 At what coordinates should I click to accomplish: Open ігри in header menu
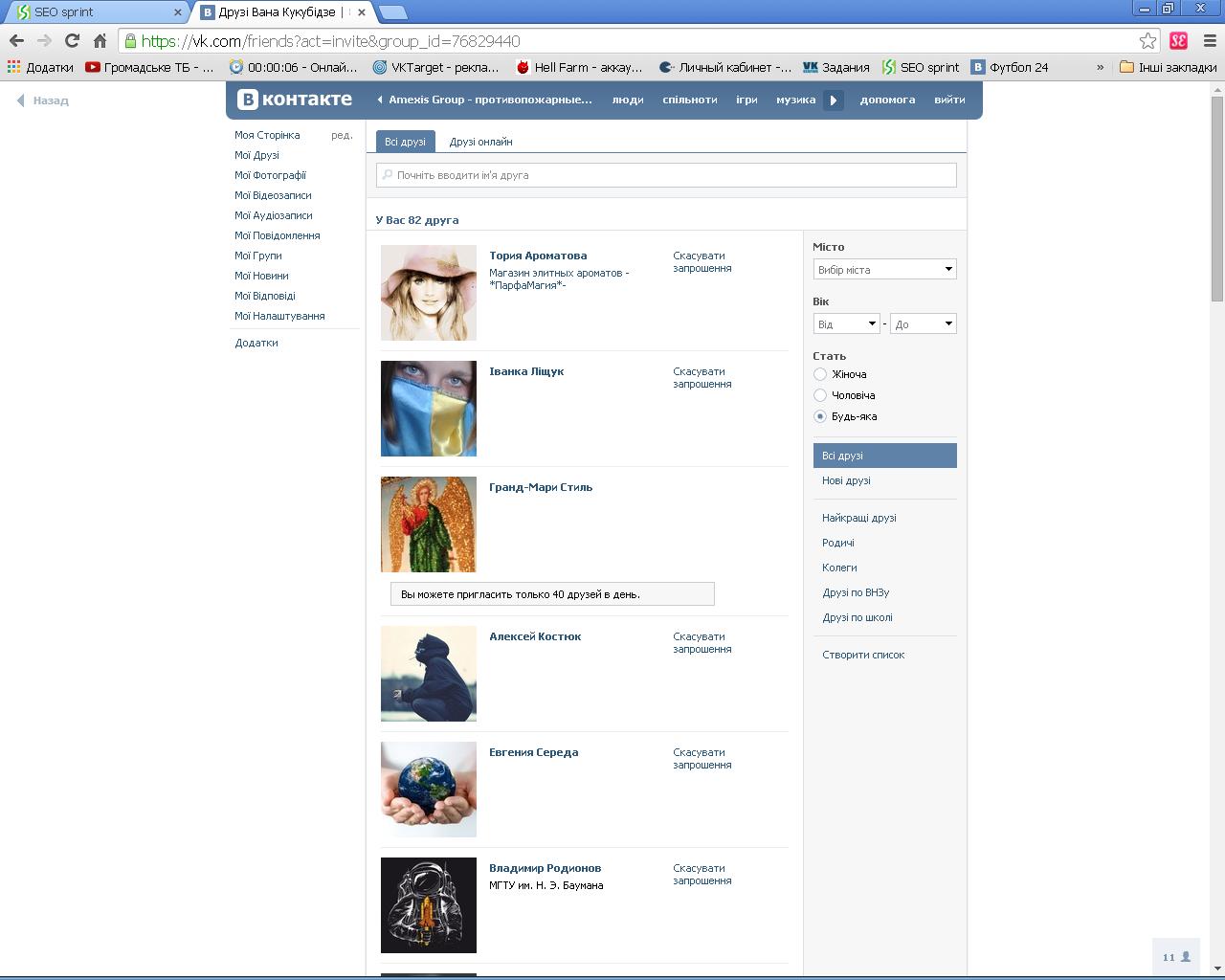(746, 100)
